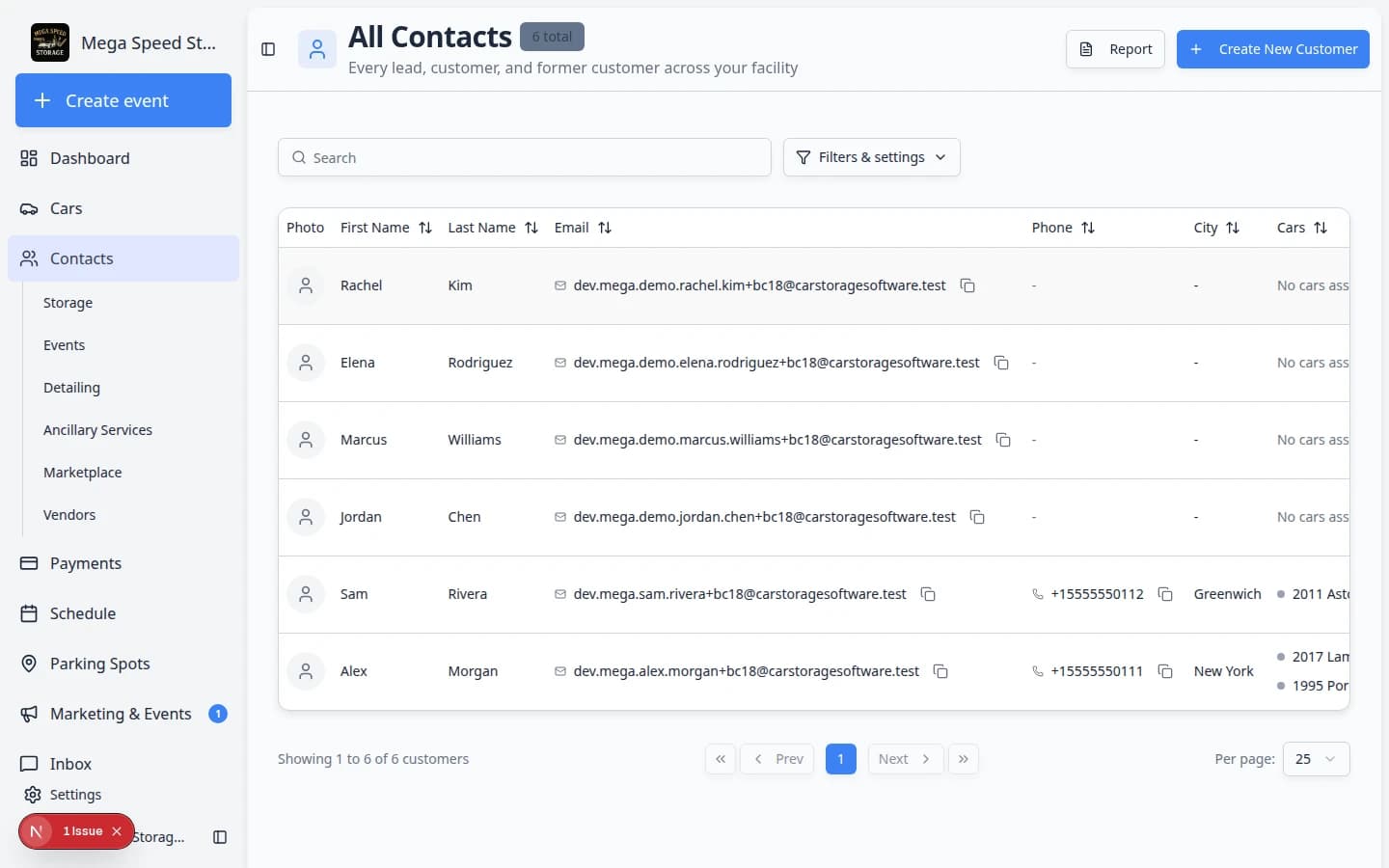The width and height of the screenshot is (1389, 868).
Task: Open Inbox in sidebar
Action: 123,764
